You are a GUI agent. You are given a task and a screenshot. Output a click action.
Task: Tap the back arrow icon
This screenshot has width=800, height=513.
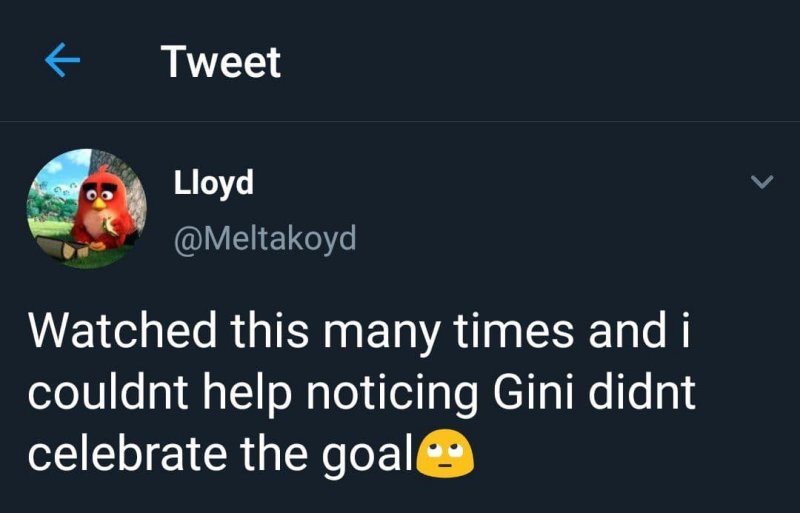(x=63, y=62)
